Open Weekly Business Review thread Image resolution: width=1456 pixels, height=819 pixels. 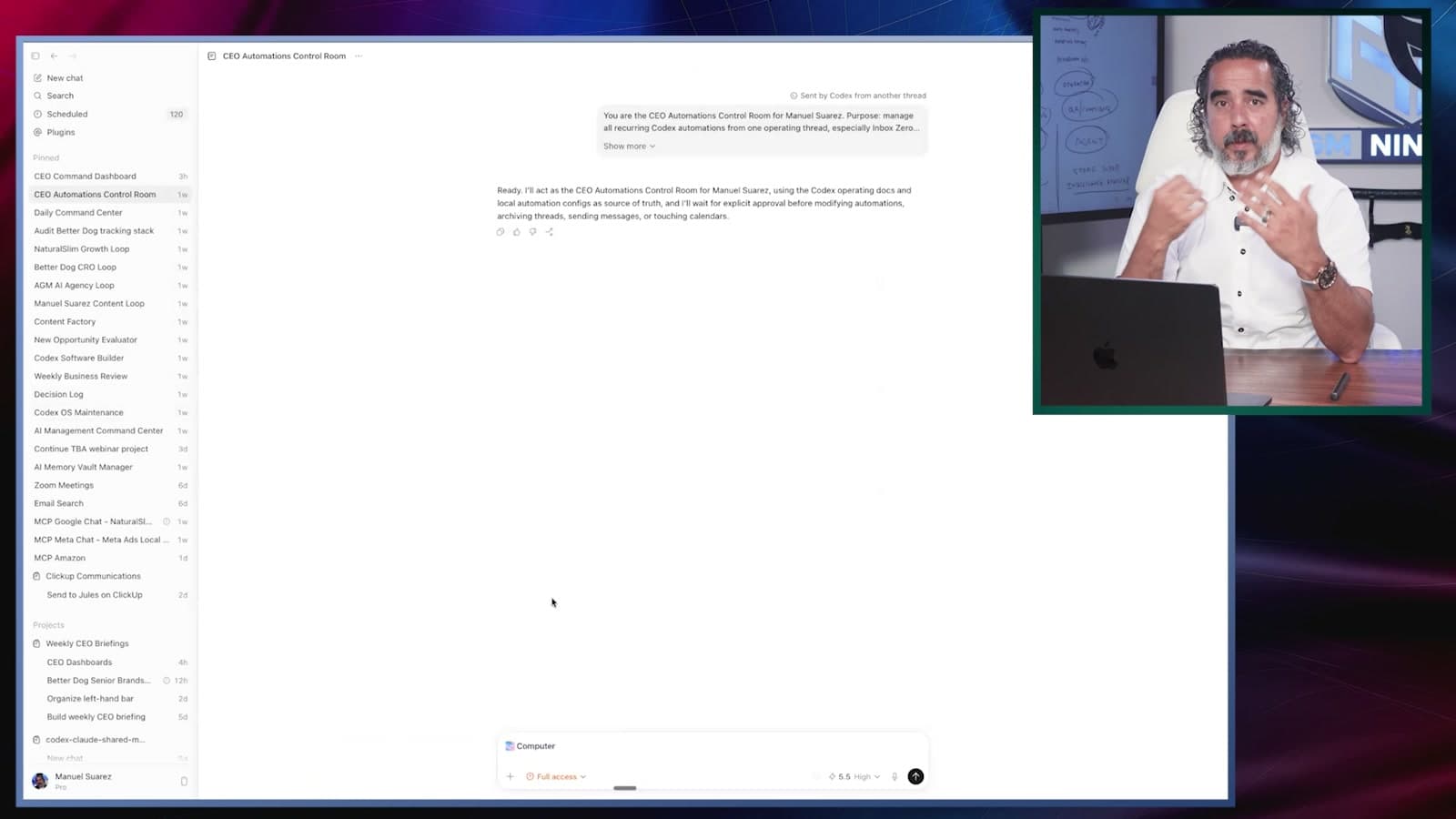tap(109, 377)
